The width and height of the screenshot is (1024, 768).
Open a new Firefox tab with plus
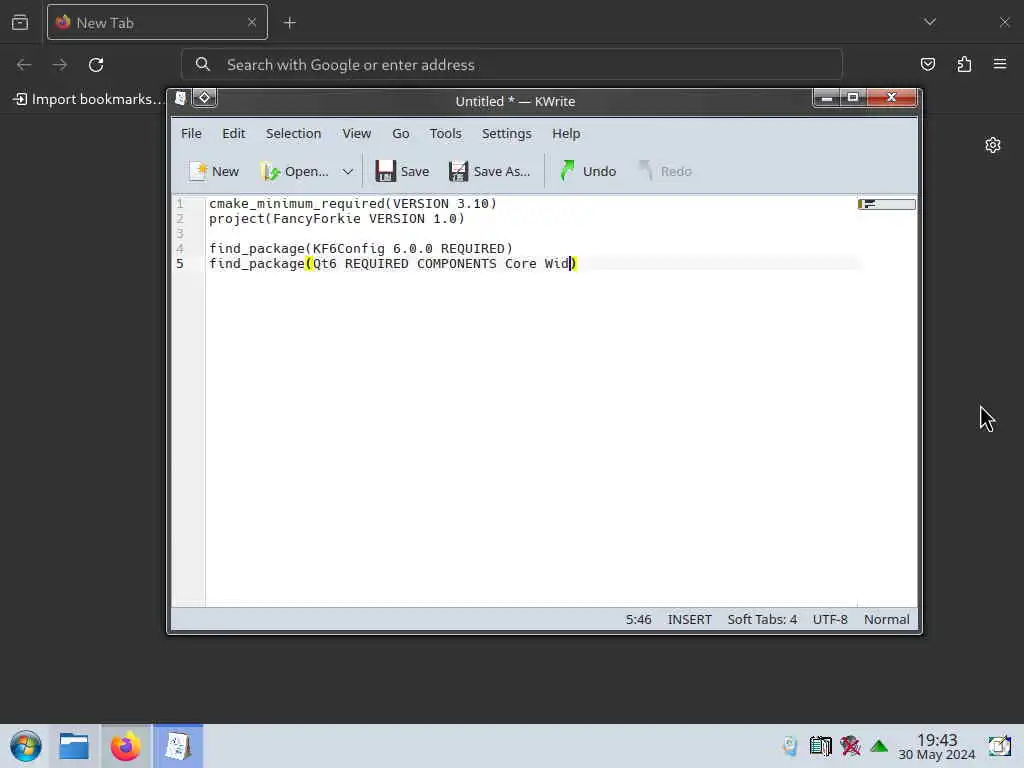[290, 23]
